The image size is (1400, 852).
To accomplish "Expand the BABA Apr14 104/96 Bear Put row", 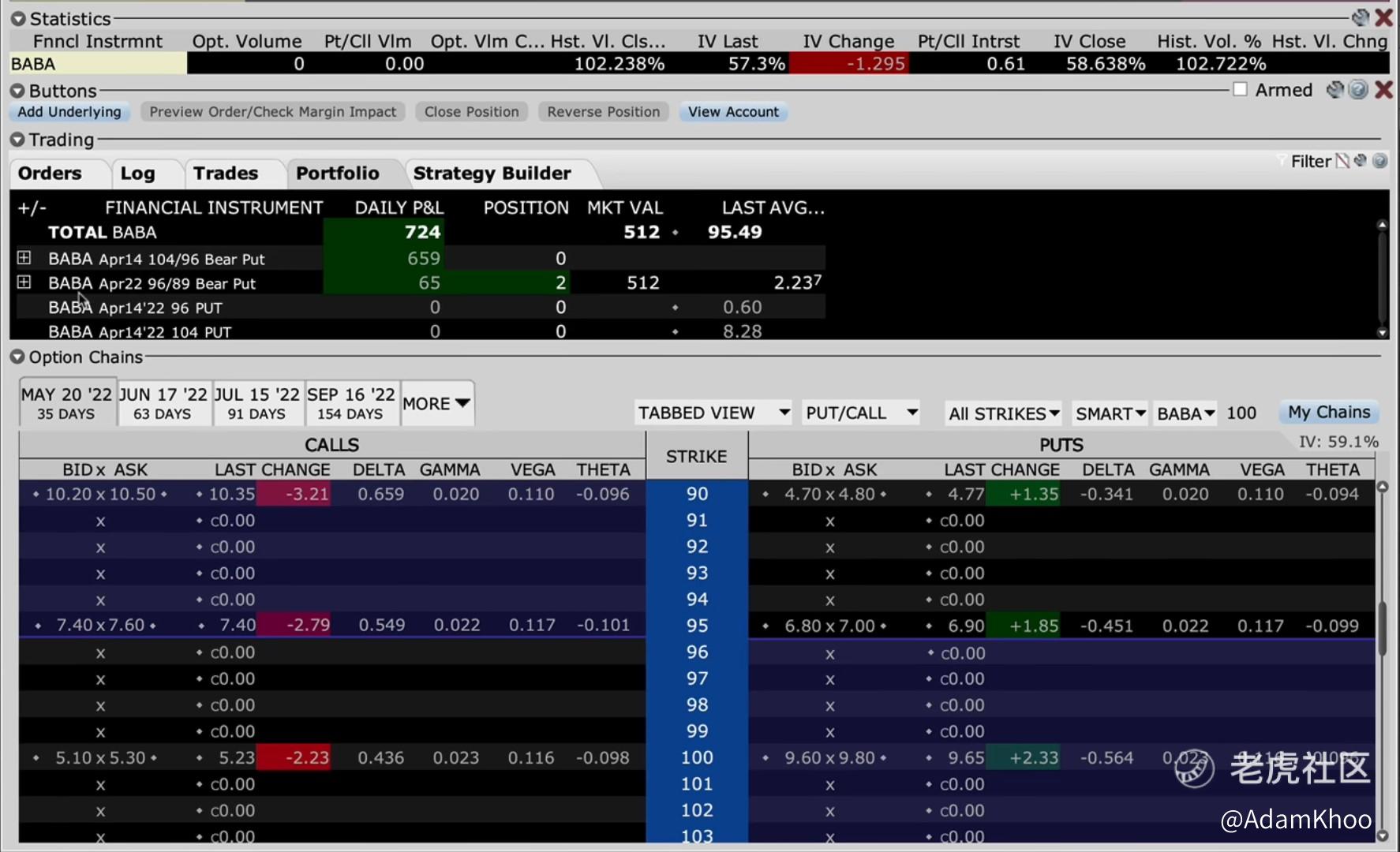I will tap(24, 258).
